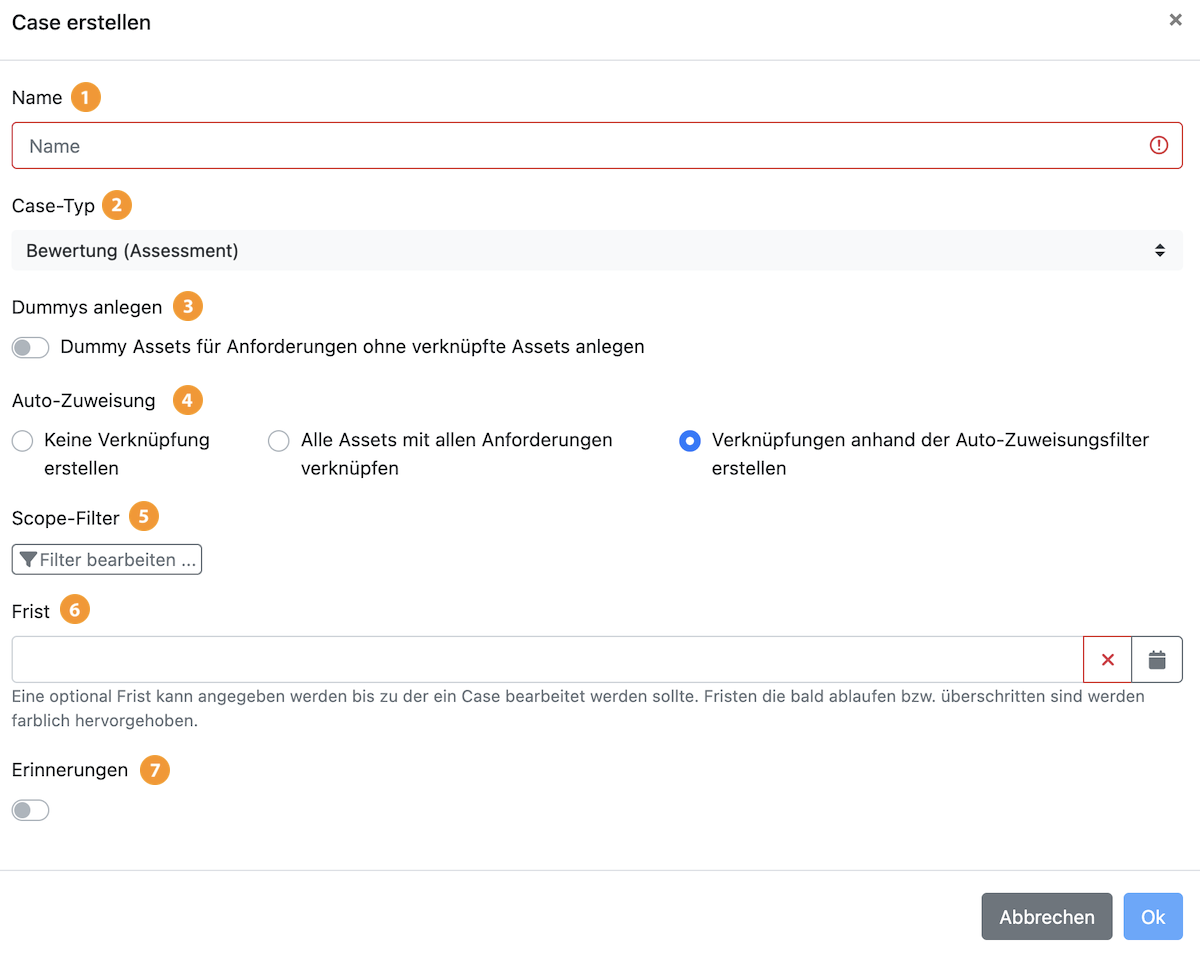This screenshot has height=959, width=1200.
Task: Click the orange badge number 2 beside Case-Typ
Action: click(117, 206)
